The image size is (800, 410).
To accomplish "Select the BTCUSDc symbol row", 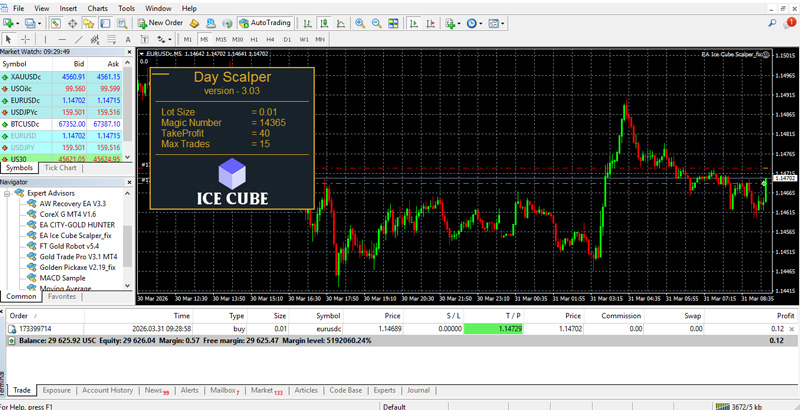I will coord(62,124).
